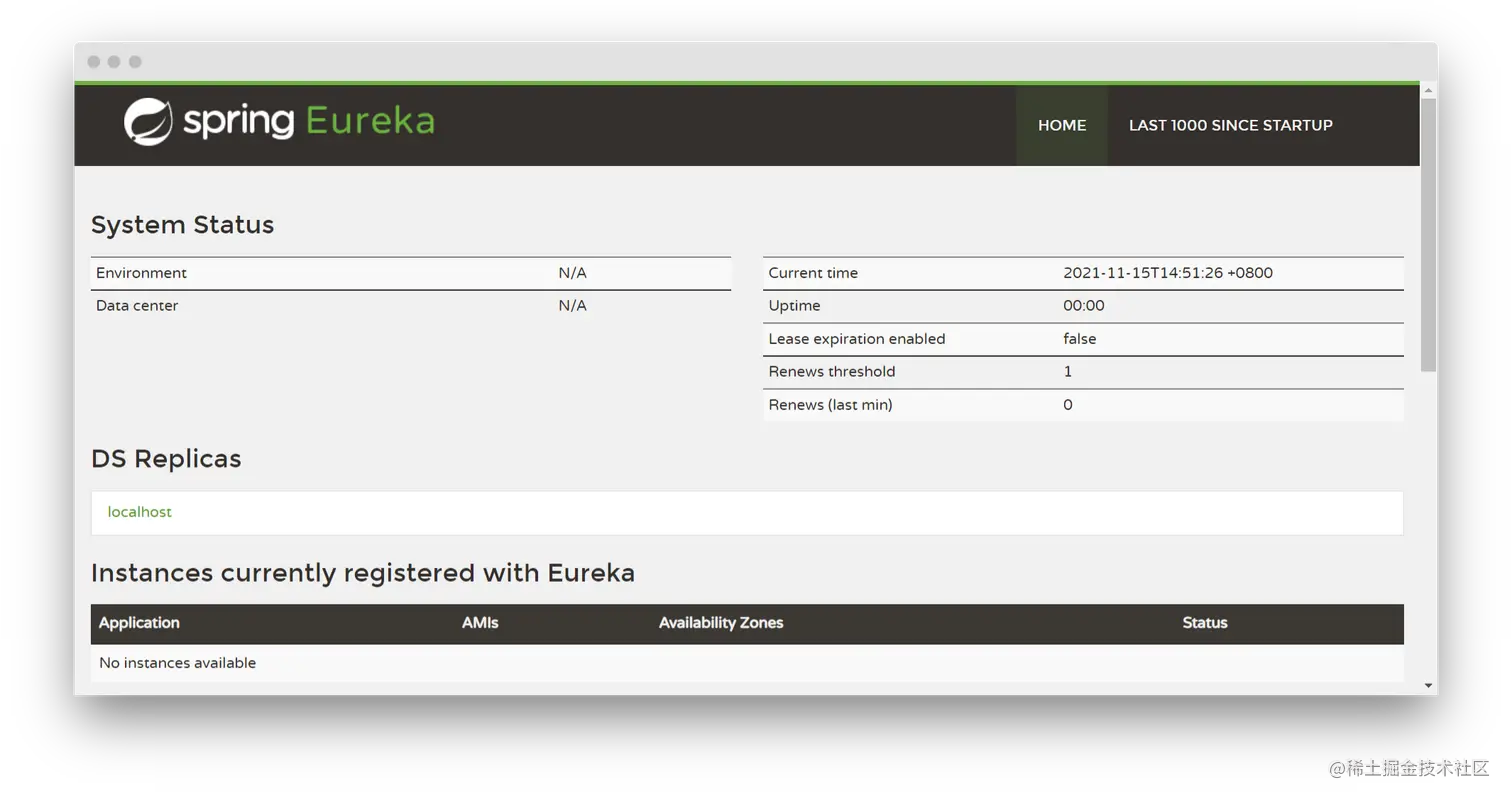Click the Application column header
Viewport: 1512px width, 801px height.
pos(139,623)
